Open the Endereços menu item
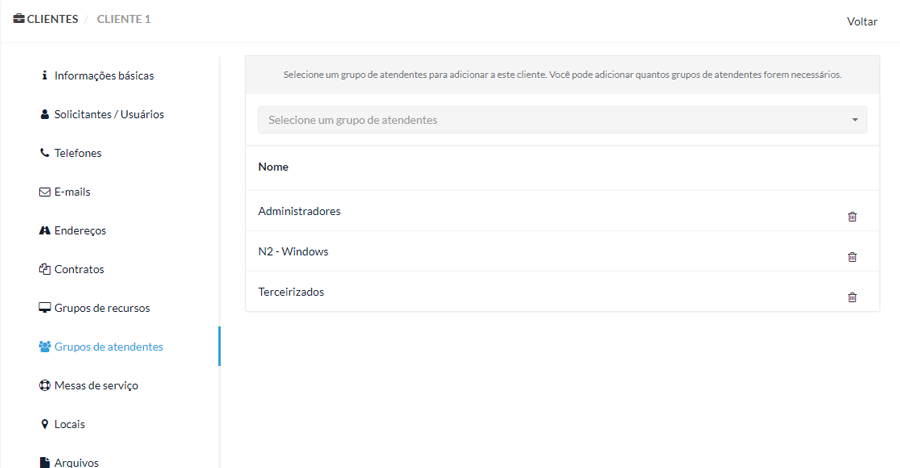The image size is (900, 468). [80, 231]
